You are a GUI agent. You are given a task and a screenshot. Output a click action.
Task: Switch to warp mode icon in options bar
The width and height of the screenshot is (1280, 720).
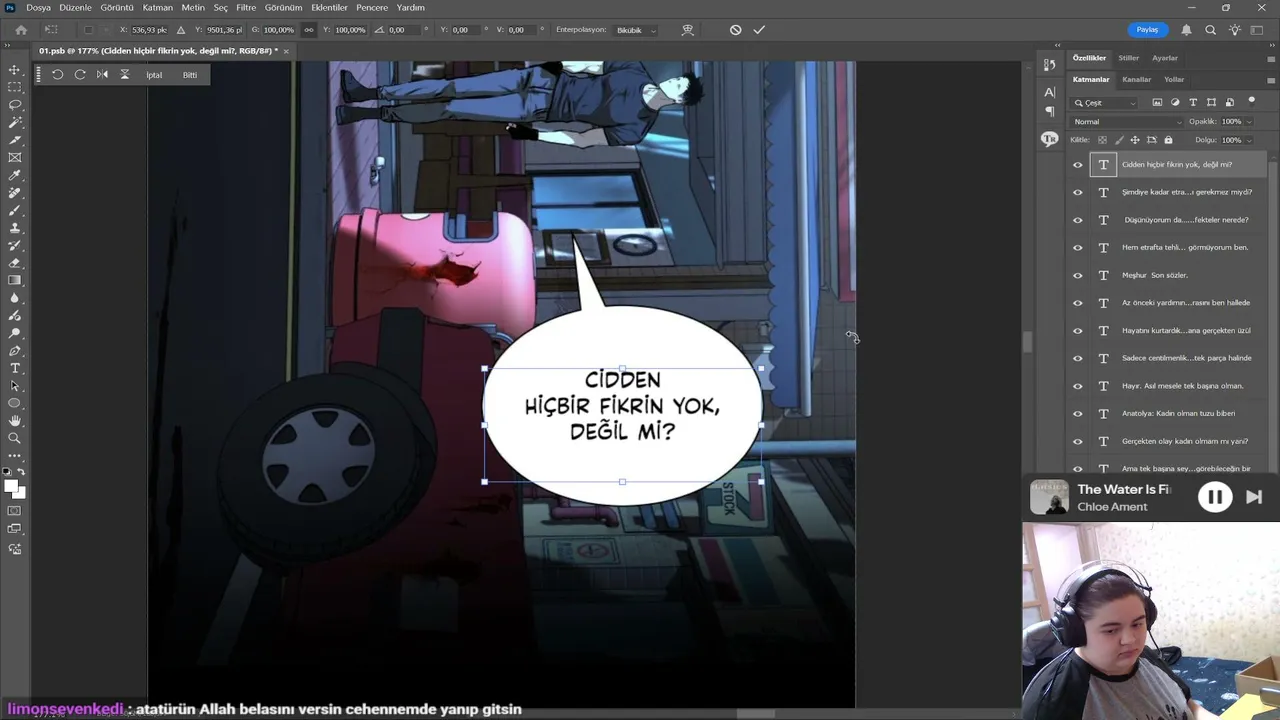pyautogui.click(x=688, y=30)
